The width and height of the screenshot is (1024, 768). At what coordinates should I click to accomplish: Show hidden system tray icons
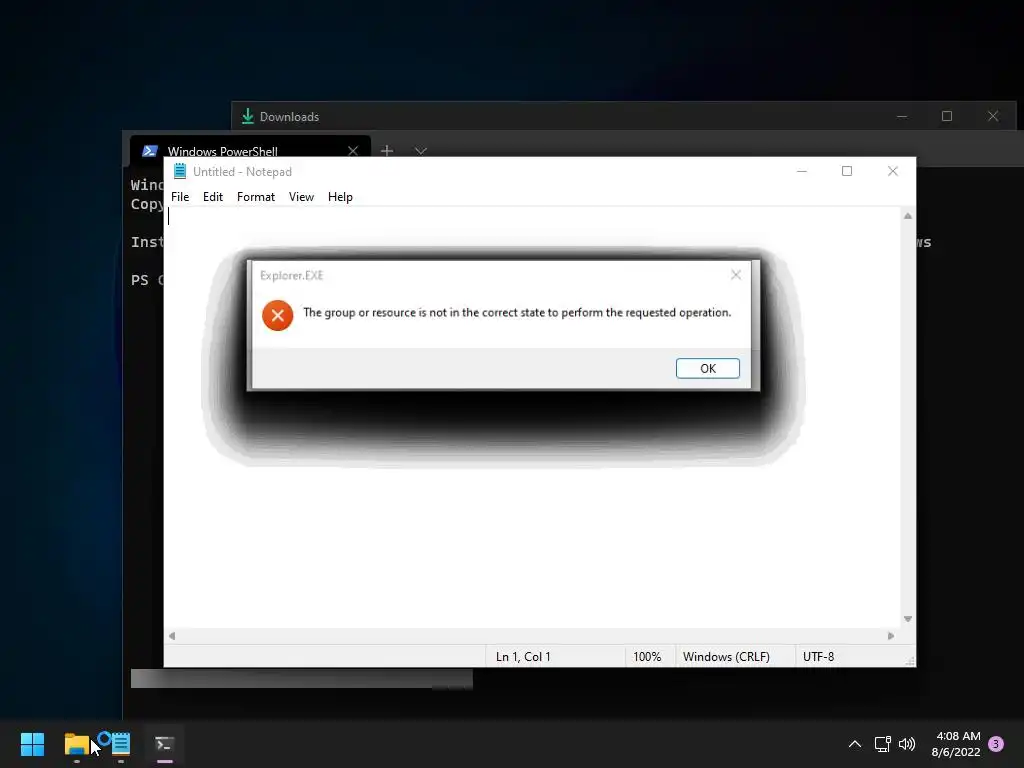coord(854,744)
